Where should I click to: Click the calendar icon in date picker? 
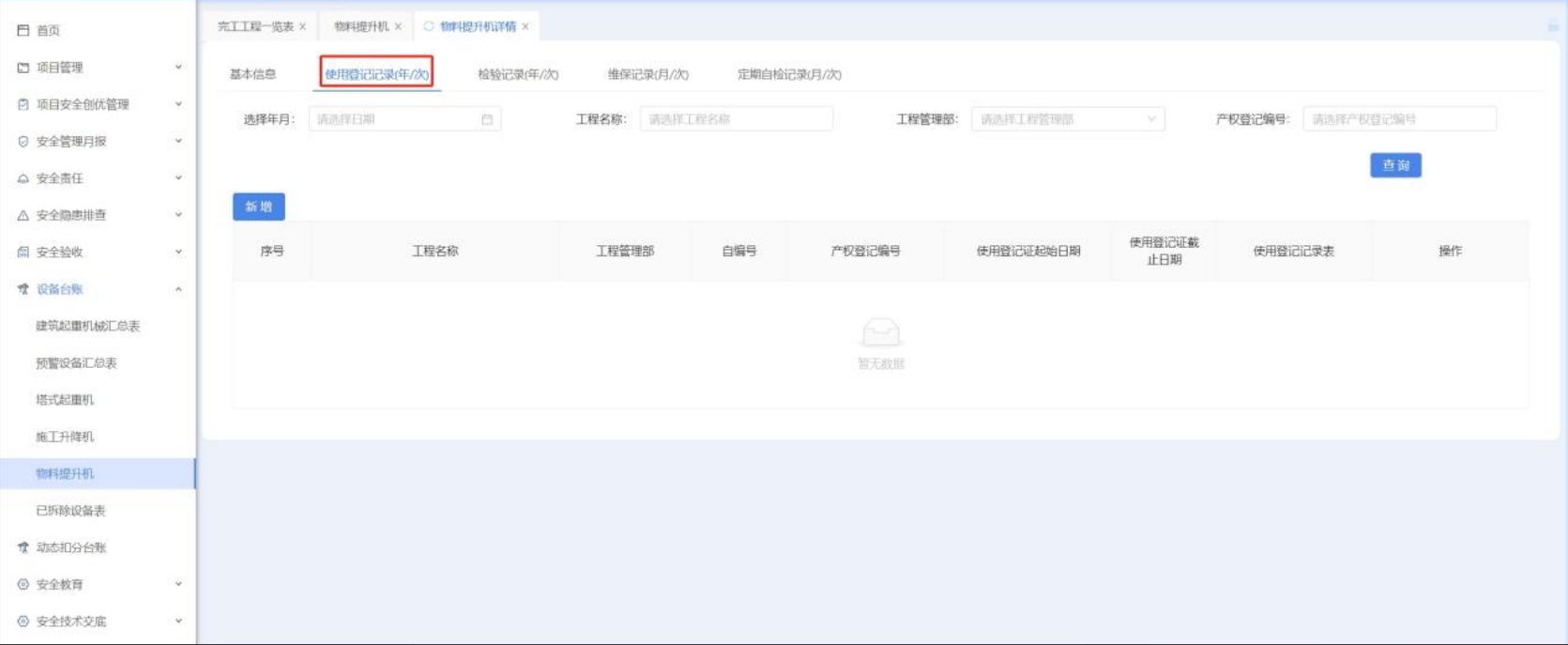pos(487,120)
